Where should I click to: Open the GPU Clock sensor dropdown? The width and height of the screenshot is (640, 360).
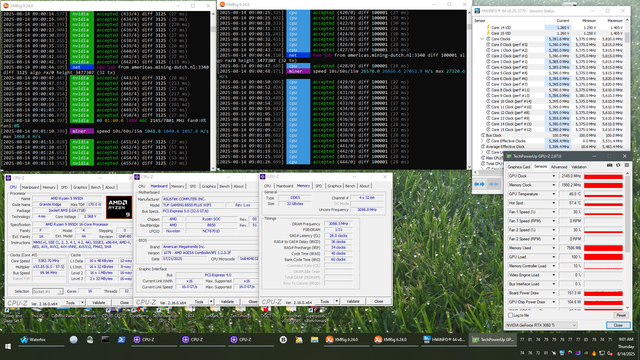click(554, 176)
